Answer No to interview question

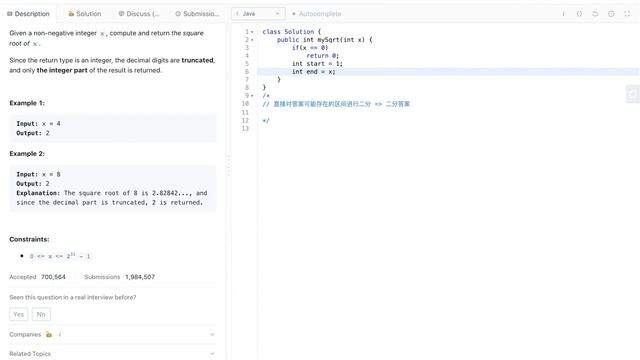coord(41,314)
